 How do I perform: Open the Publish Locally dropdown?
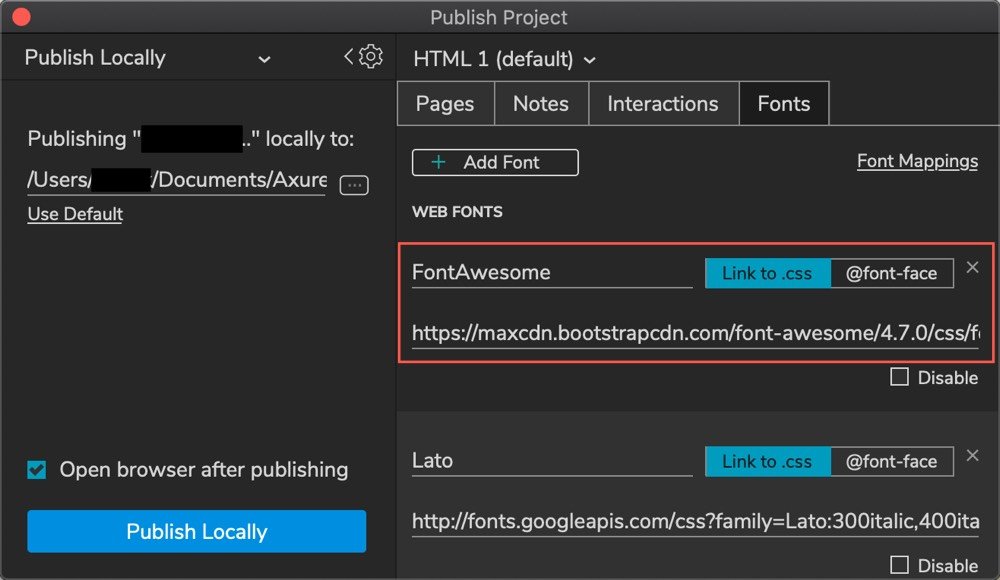[x=147, y=58]
